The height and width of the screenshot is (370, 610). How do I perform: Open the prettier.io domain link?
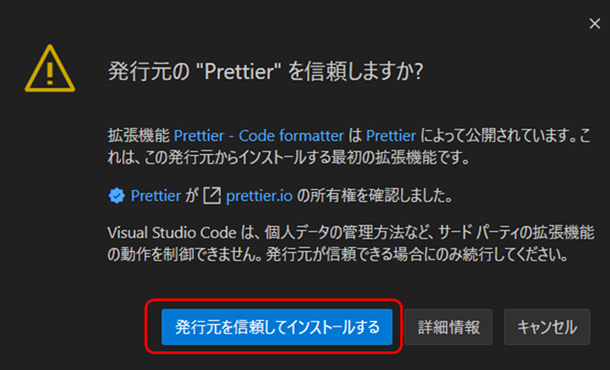tap(259, 196)
